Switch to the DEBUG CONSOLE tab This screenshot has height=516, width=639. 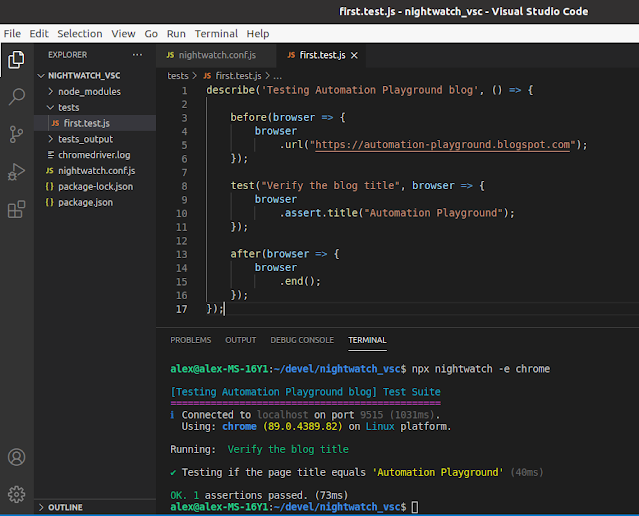(302, 340)
